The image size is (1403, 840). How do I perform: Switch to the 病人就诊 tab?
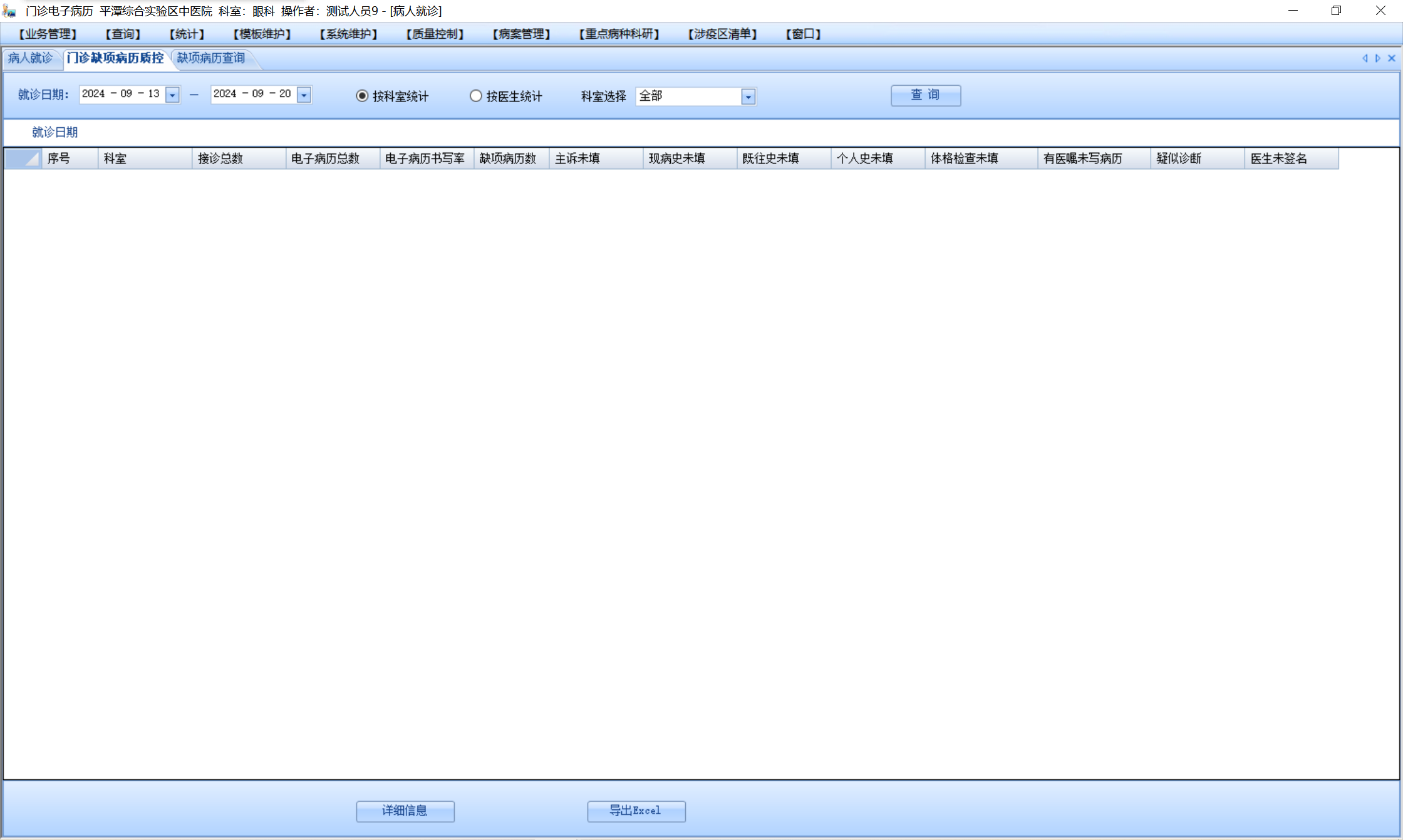click(30, 58)
